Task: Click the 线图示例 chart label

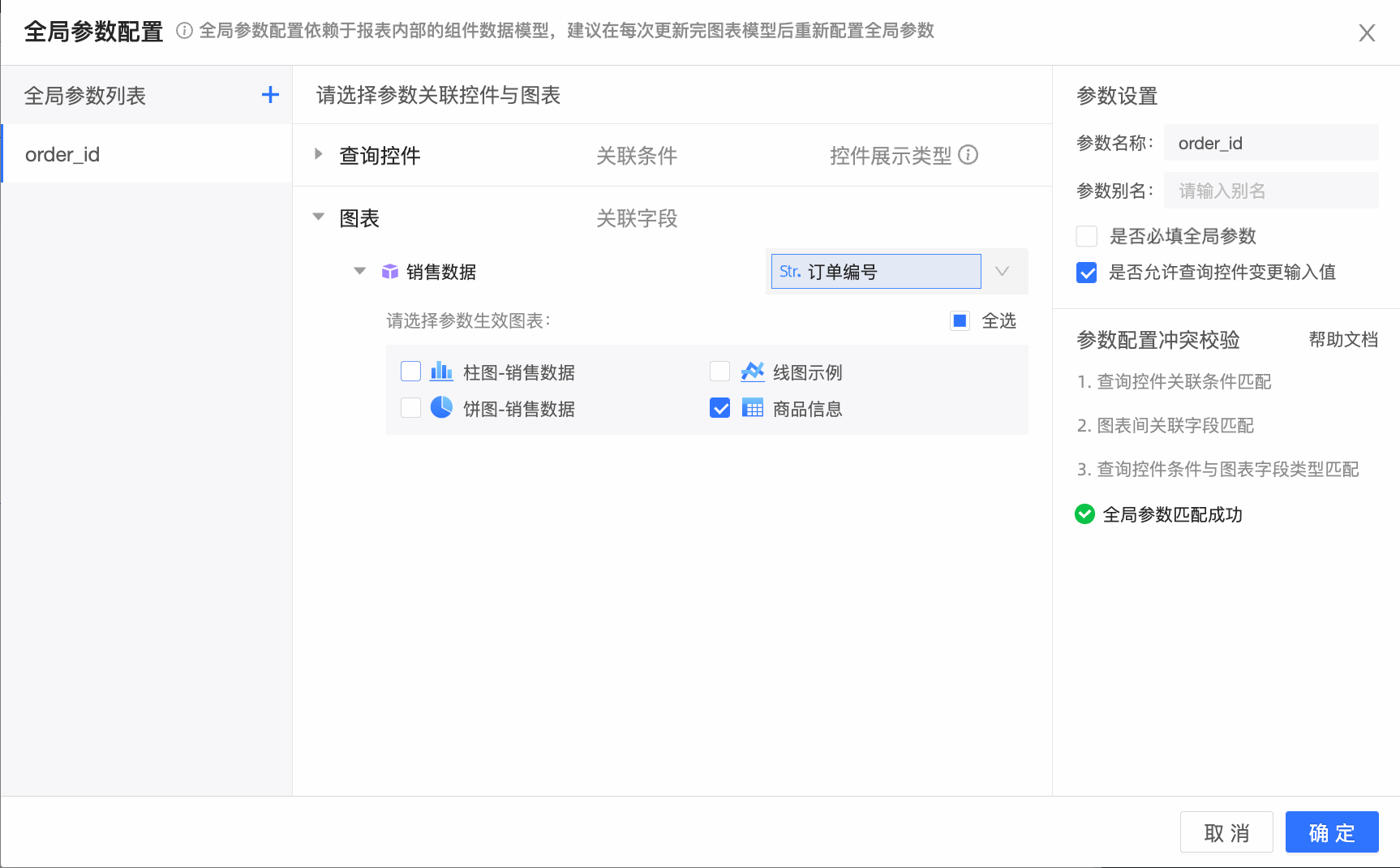Action: click(x=808, y=372)
